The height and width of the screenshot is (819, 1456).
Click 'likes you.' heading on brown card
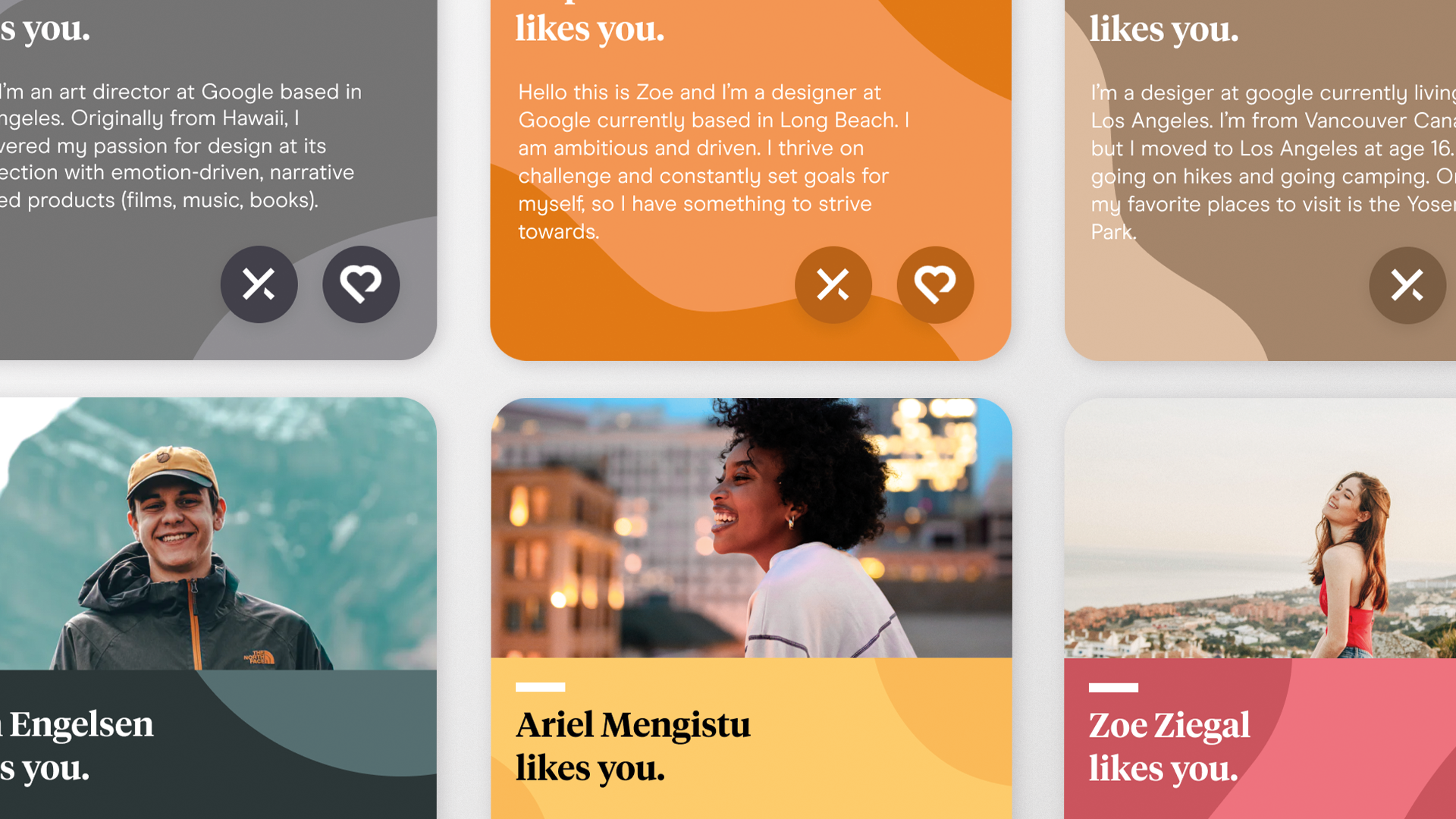coord(1164,30)
